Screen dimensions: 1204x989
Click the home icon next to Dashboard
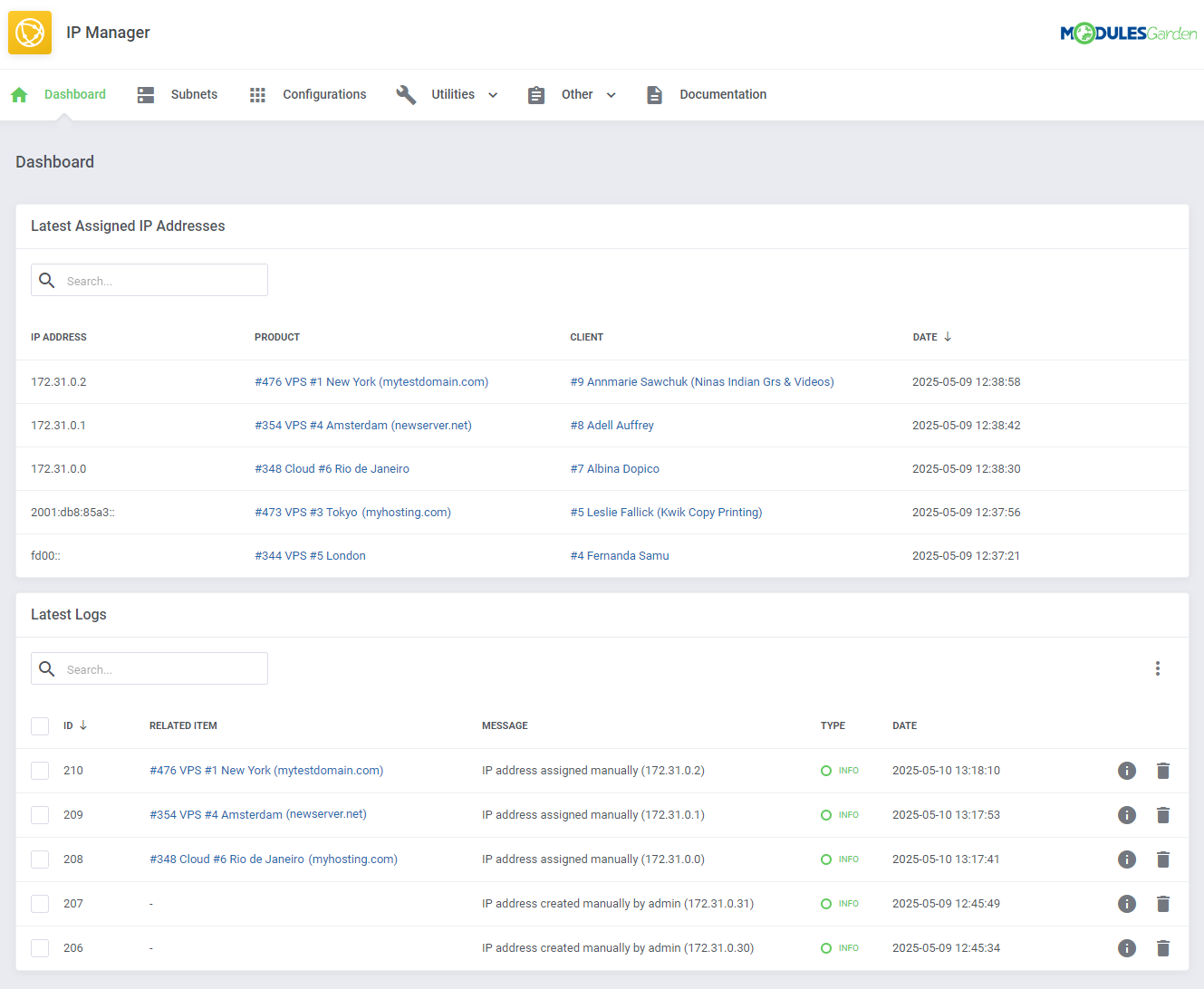click(x=19, y=94)
